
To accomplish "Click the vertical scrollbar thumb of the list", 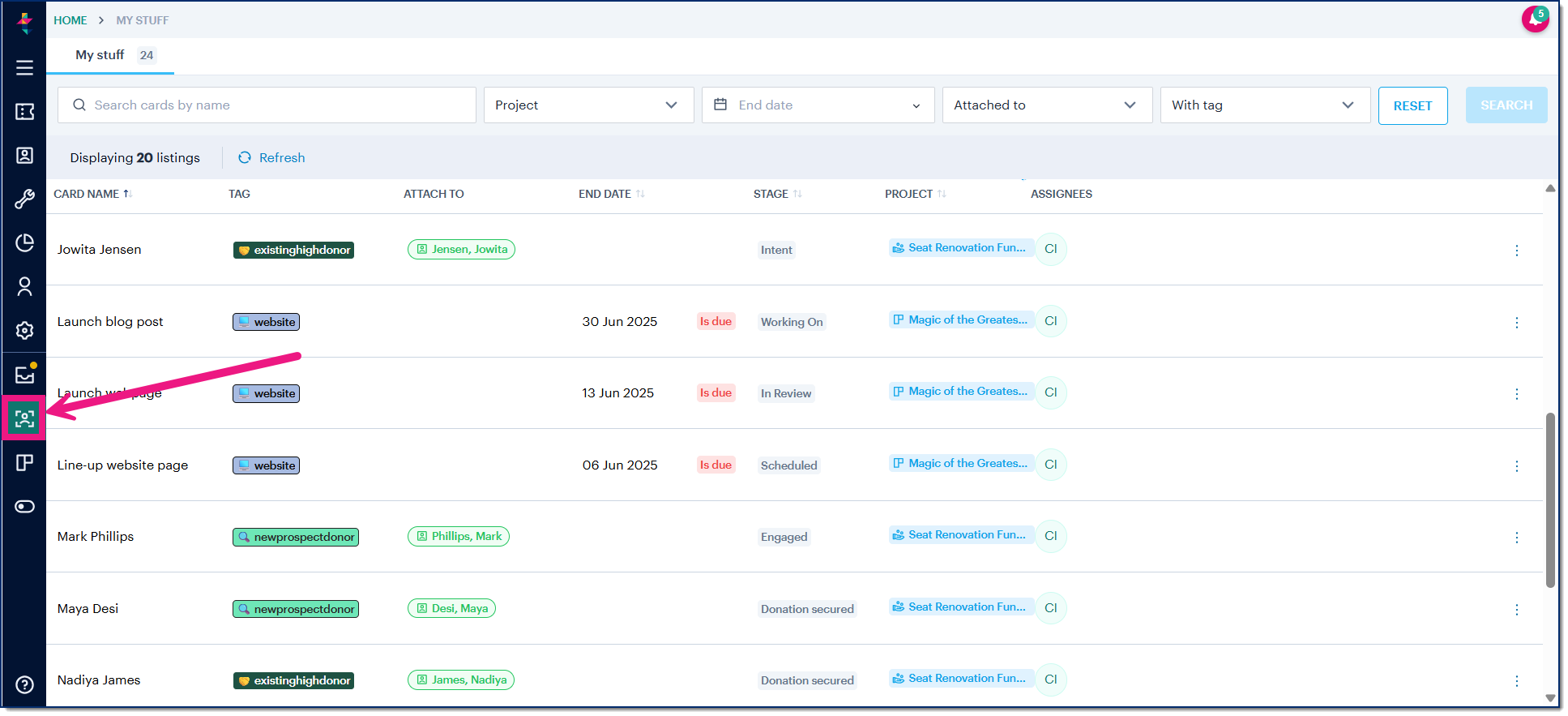I will point(1550,500).
